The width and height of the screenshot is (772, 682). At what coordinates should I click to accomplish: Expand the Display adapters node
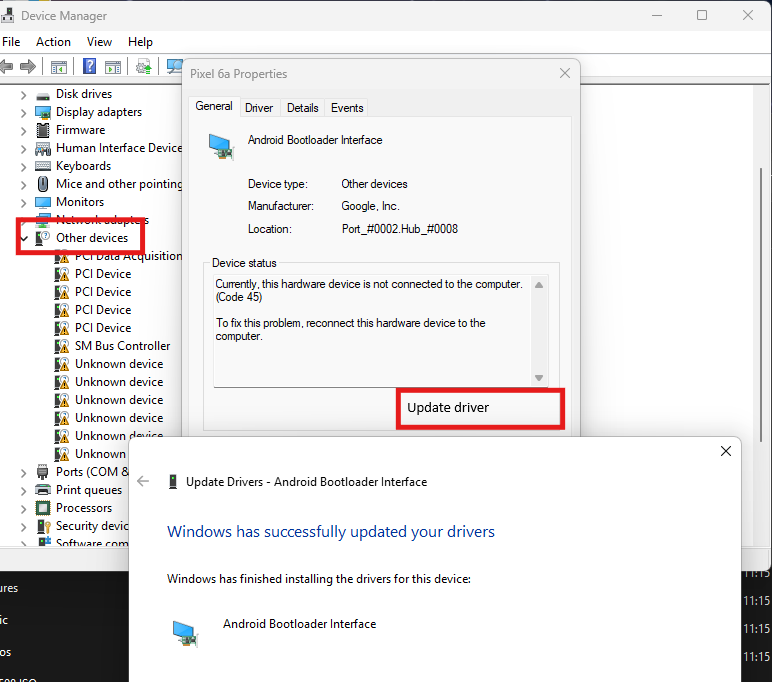23,113
